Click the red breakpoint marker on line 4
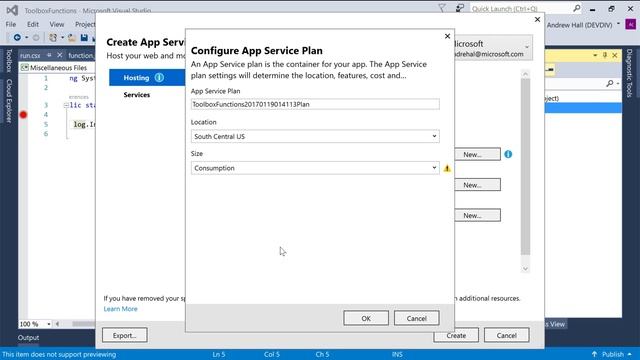Viewport: 640px width, 360px height. pyautogui.click(x=23, y=115)
